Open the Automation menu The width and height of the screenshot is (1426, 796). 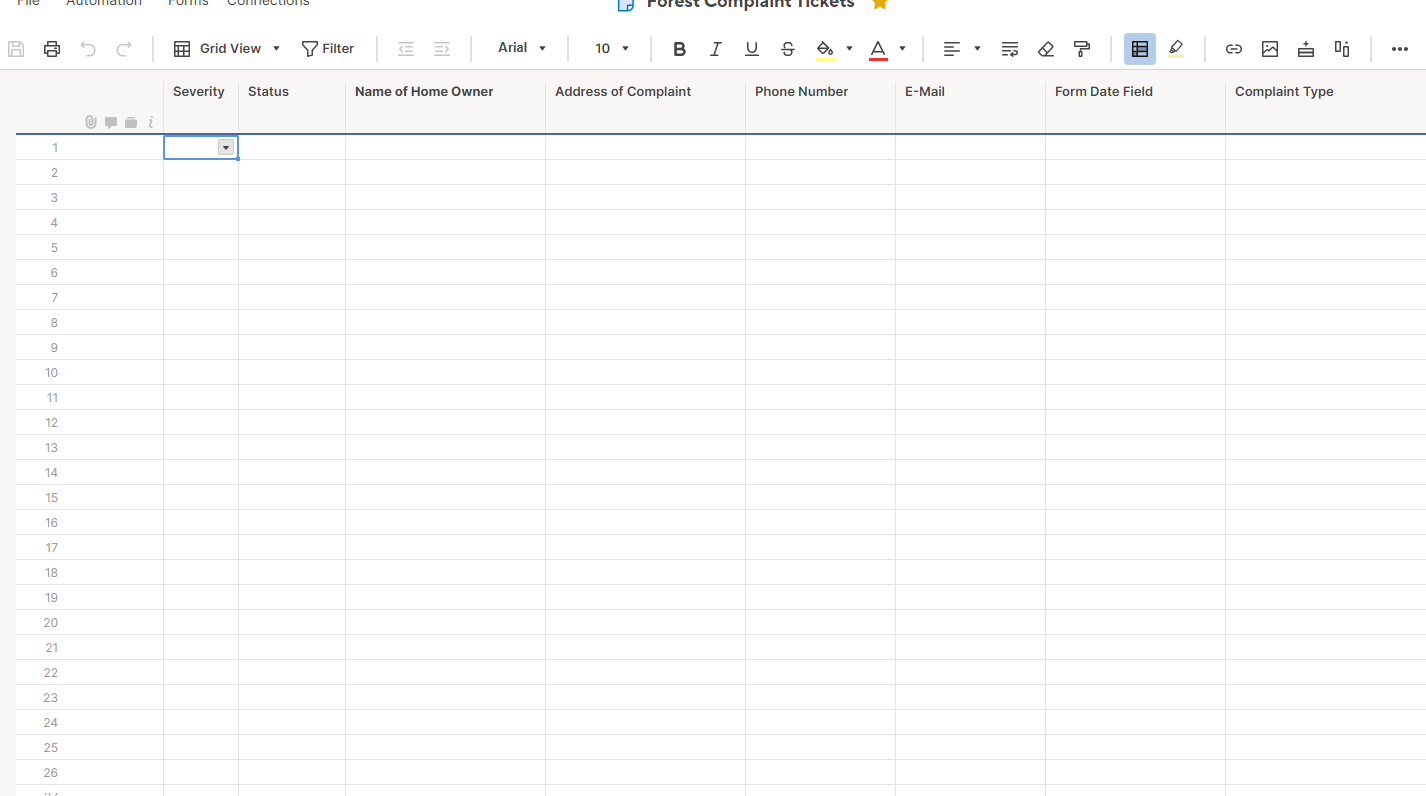point(104,3)
